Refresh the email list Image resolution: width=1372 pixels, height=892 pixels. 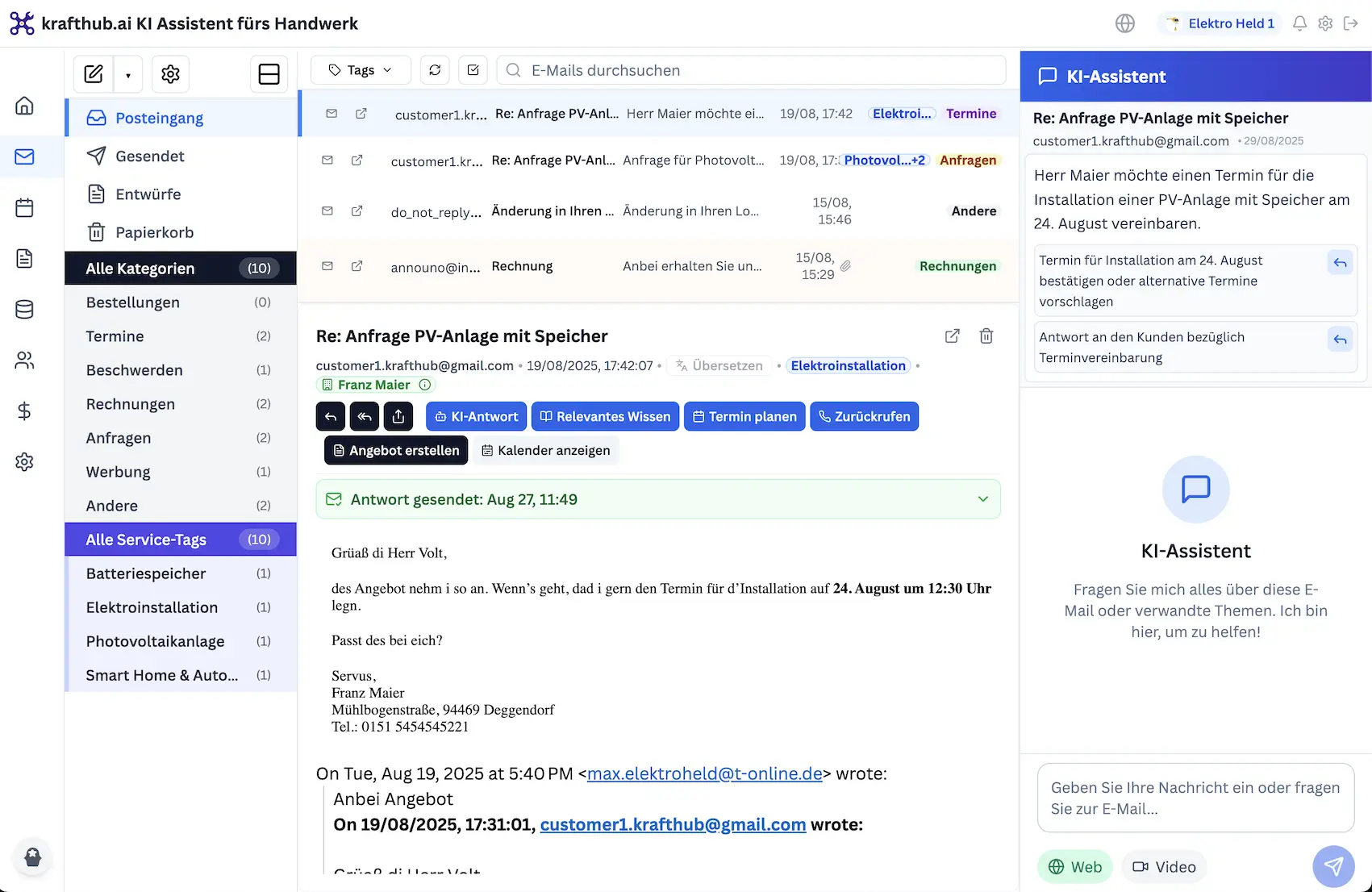point(434,70)
